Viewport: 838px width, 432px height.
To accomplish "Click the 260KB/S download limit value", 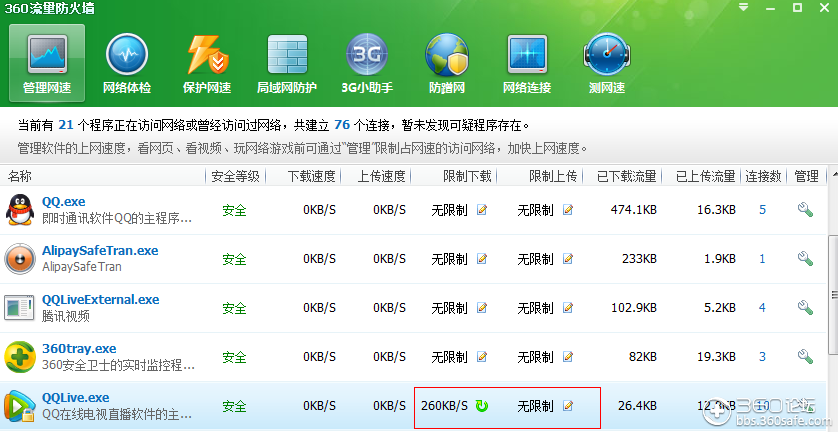I will click(444, 406).
